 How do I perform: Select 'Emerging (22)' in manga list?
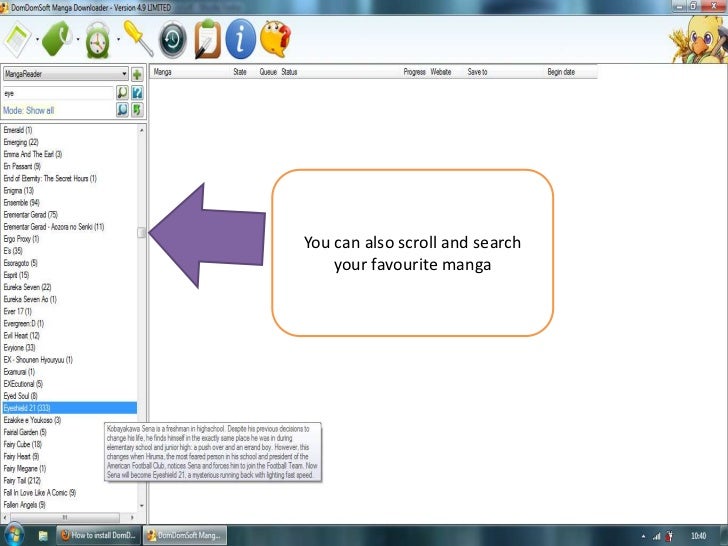[x=21, y=142]
